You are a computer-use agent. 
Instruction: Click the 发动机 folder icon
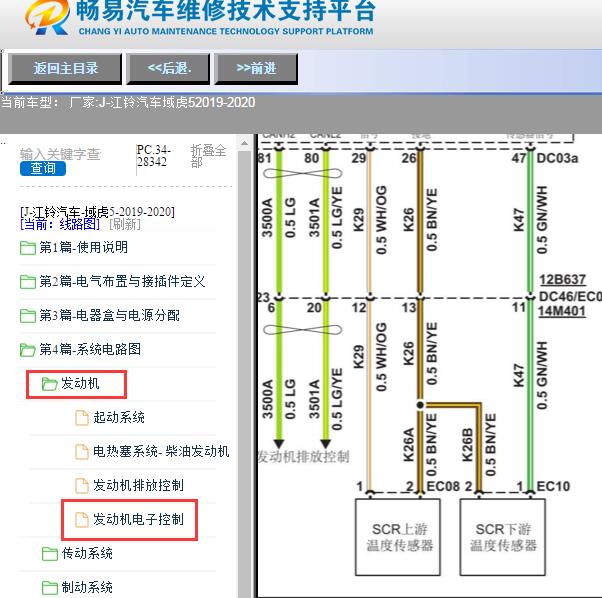[x=50, y=383]
